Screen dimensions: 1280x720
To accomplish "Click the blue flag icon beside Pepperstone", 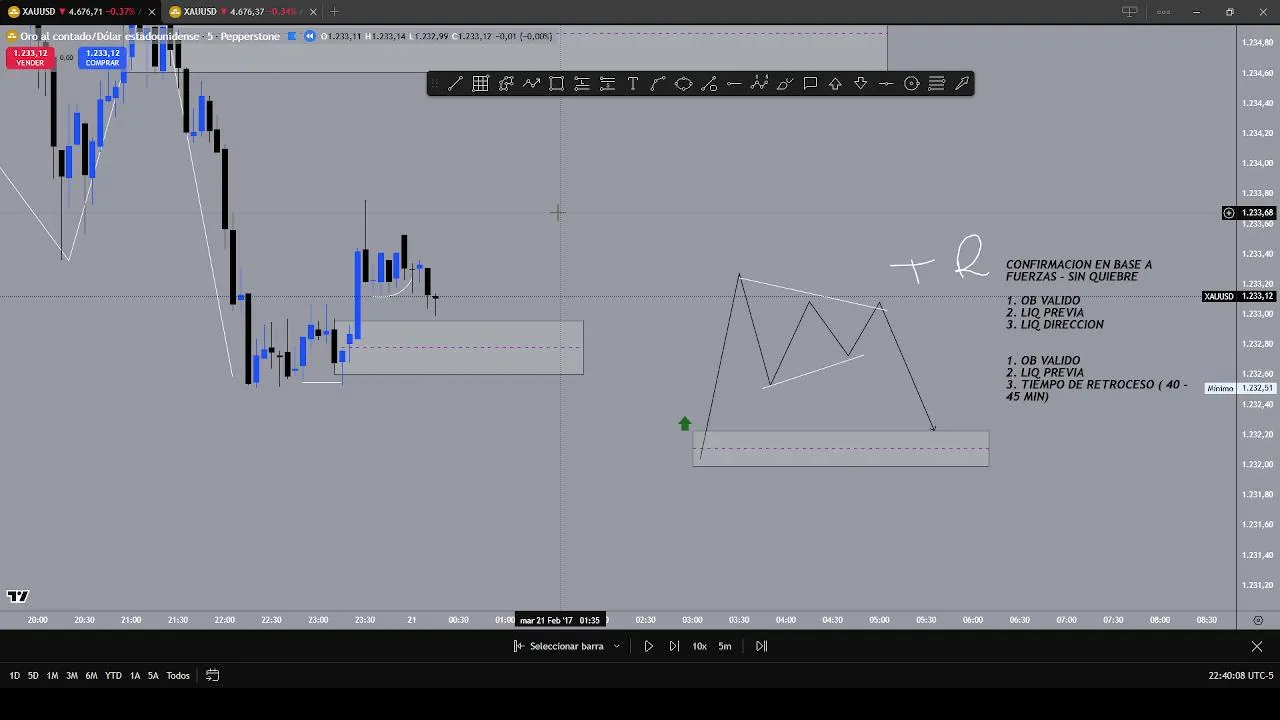I will coord(292,36).
